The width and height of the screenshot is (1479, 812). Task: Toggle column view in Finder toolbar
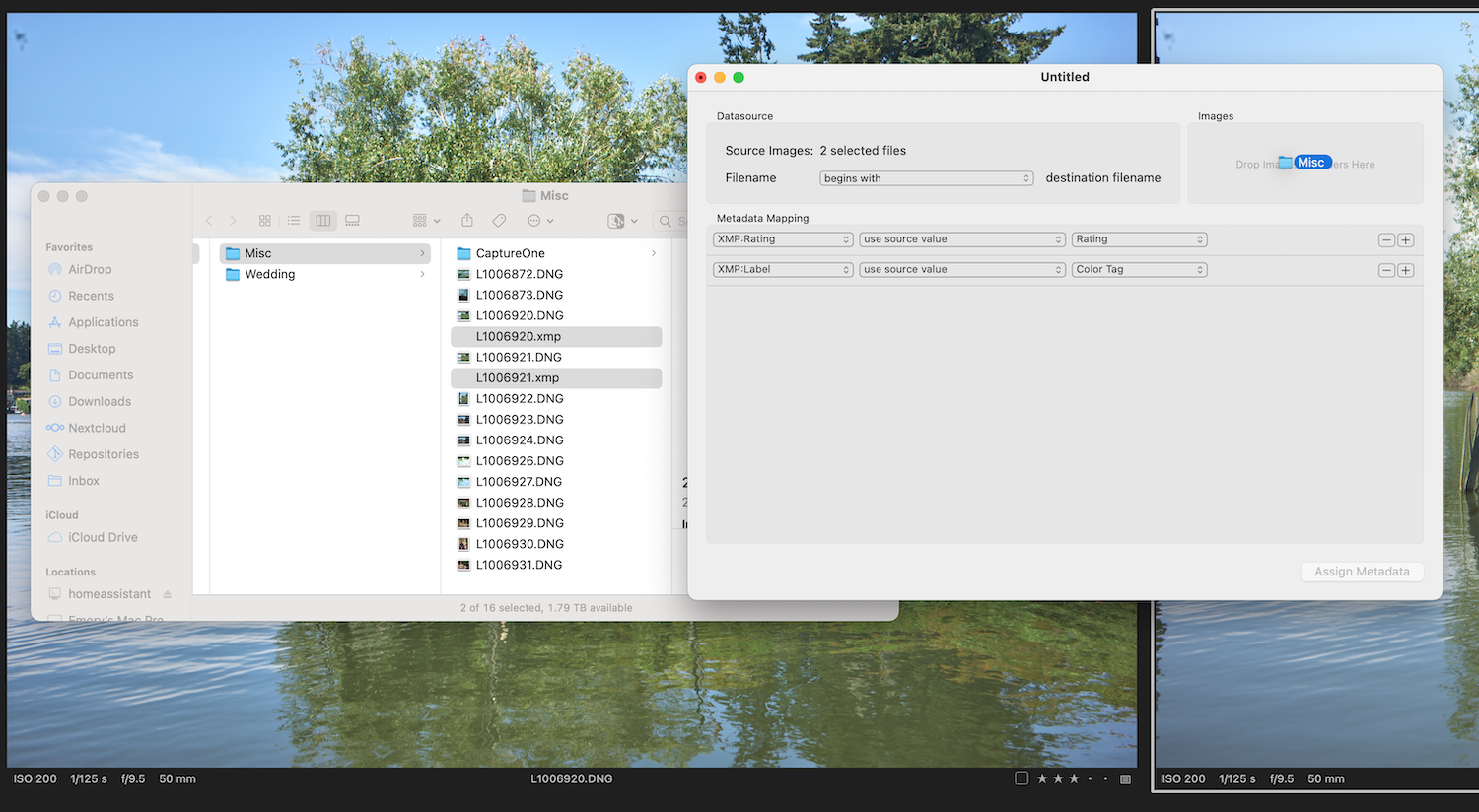[x=322, y=221]
